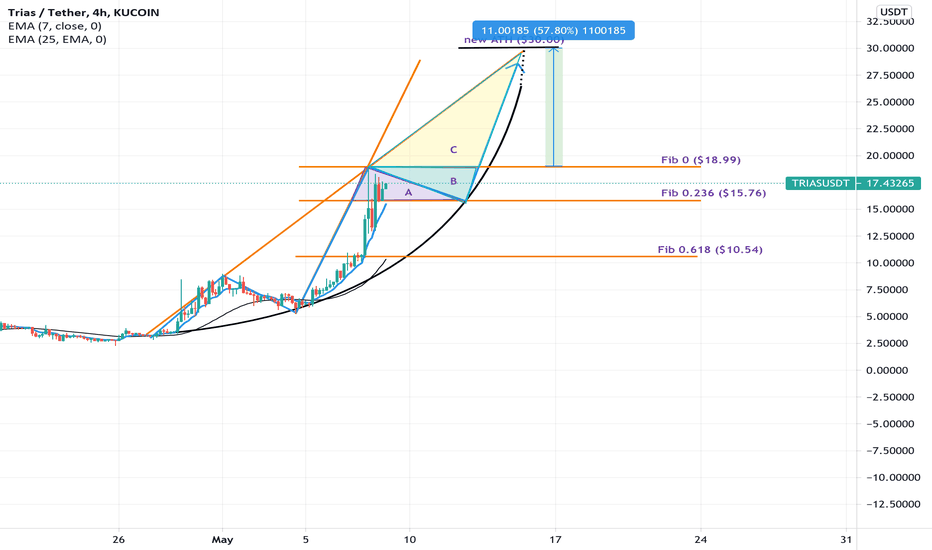
Task: Click the '24' date on time axis
Action: (701, 540)
